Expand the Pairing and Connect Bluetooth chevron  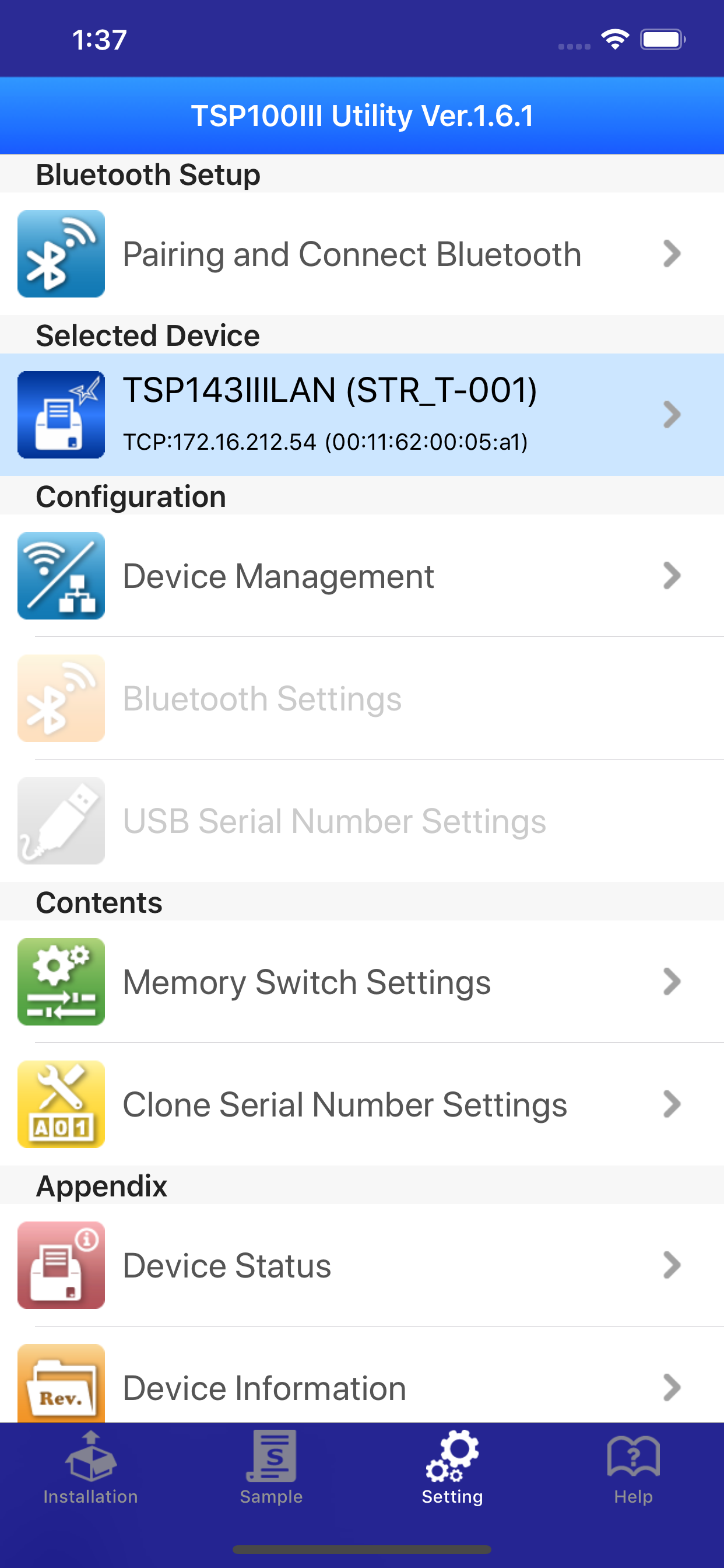click(671, 254)
